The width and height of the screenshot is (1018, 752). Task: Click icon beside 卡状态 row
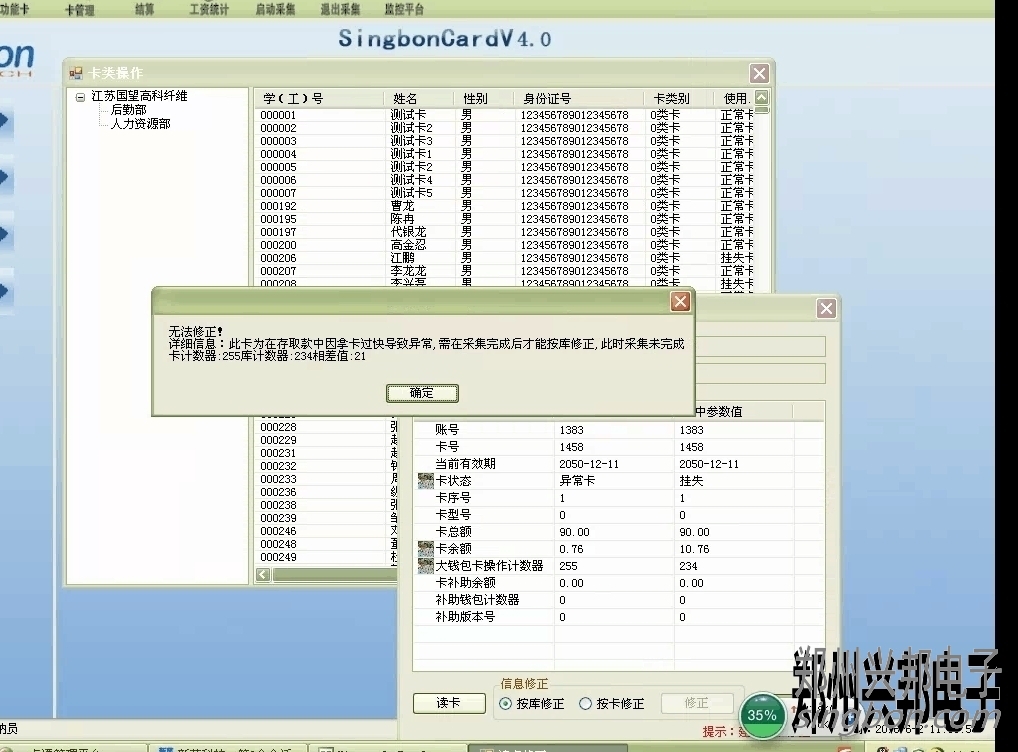tap(425, 481)
